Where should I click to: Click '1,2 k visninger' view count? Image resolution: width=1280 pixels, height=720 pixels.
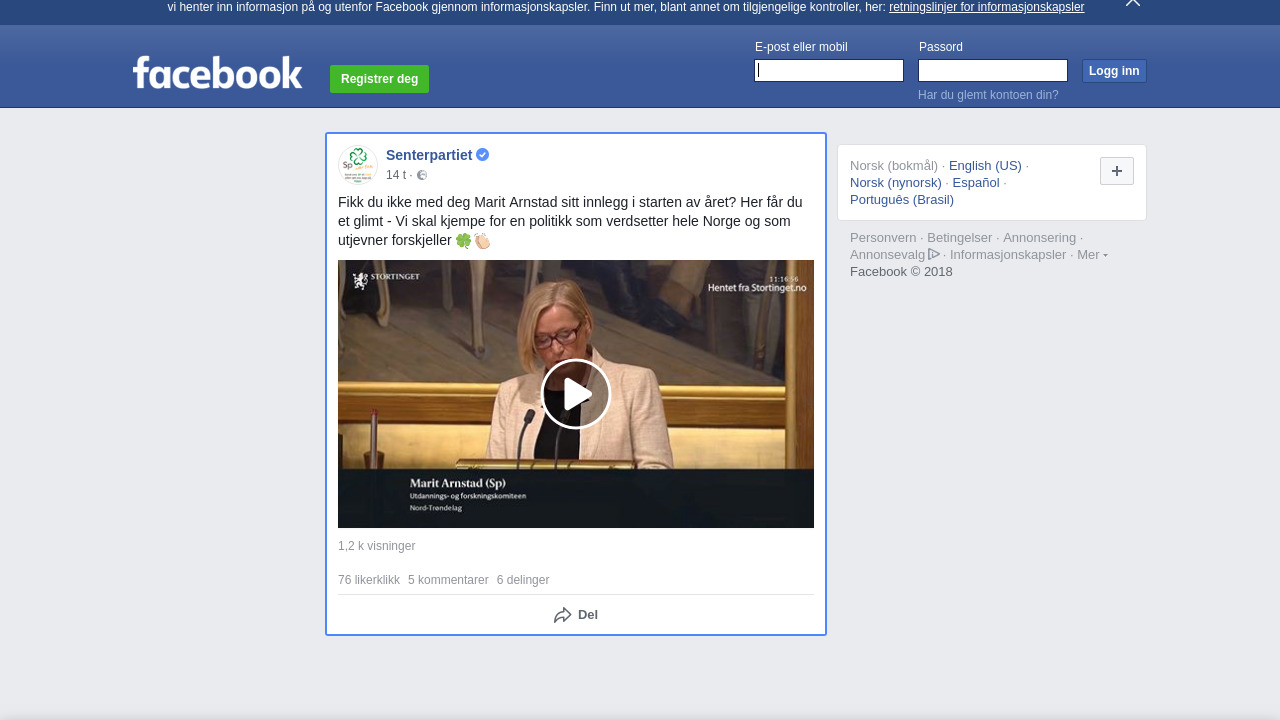pyautogui.click(x=376, y=546)
